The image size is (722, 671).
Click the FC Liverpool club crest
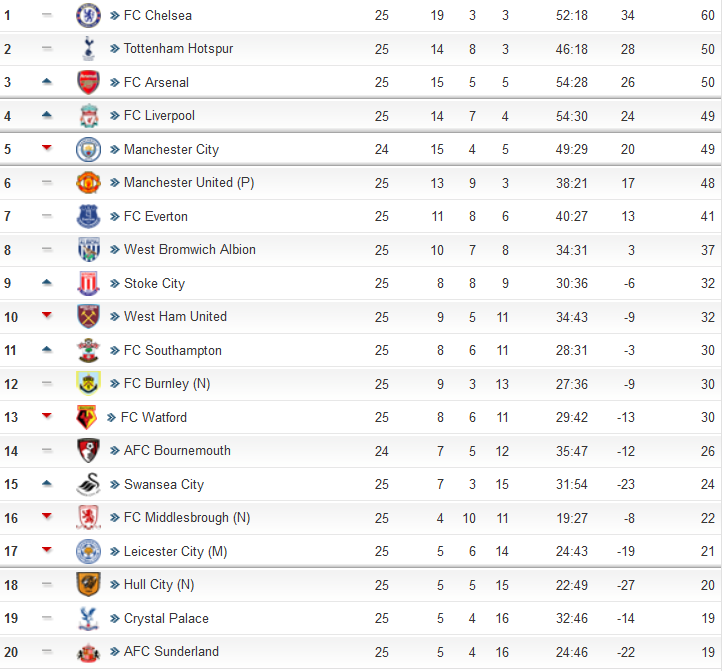coord(88,116)
